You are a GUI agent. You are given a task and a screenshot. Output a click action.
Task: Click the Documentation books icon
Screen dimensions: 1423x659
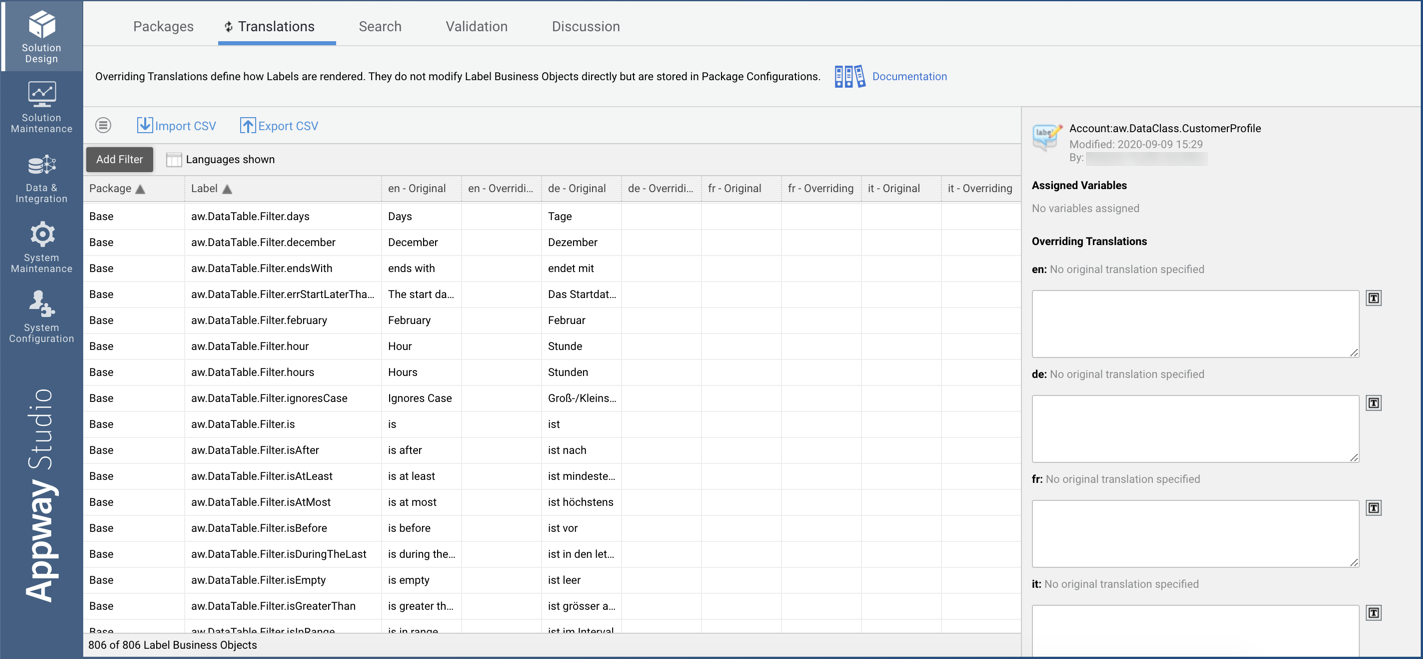pos(850,77)
